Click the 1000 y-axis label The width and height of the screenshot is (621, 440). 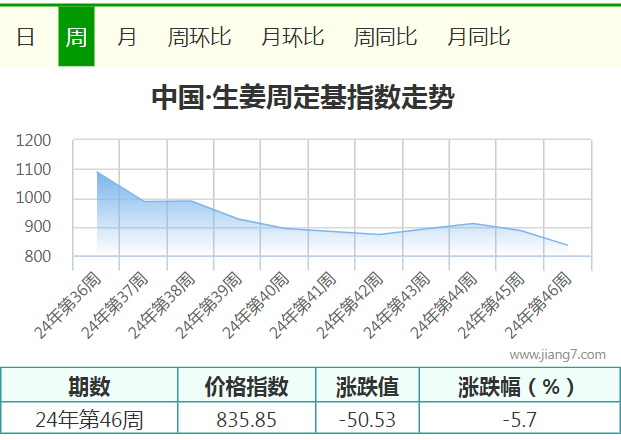(x=33, y=198)
